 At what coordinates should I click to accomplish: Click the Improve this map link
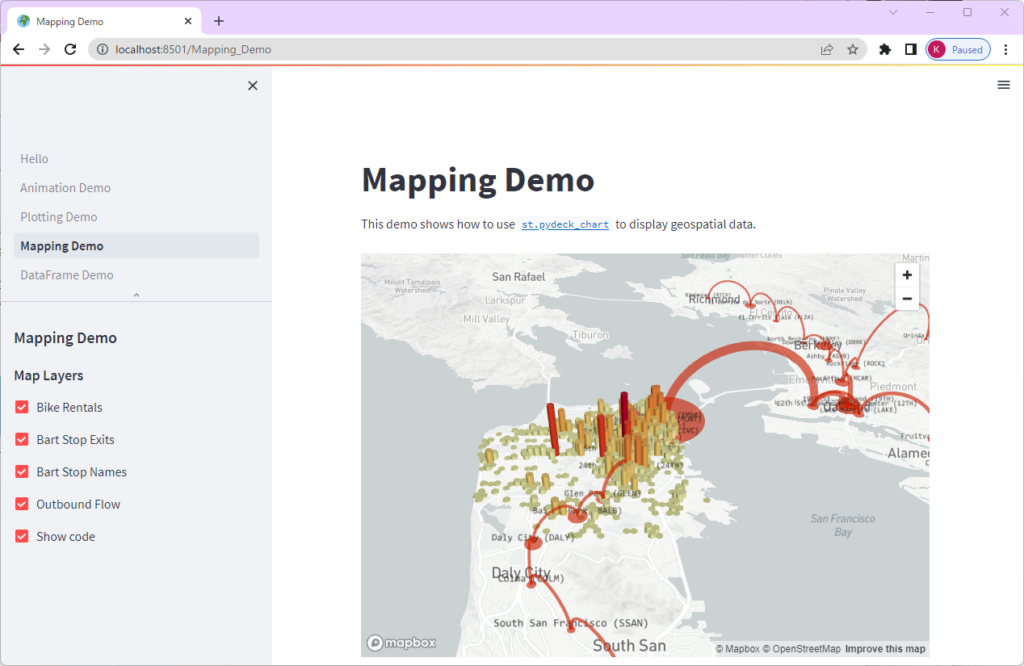[885, 649]
